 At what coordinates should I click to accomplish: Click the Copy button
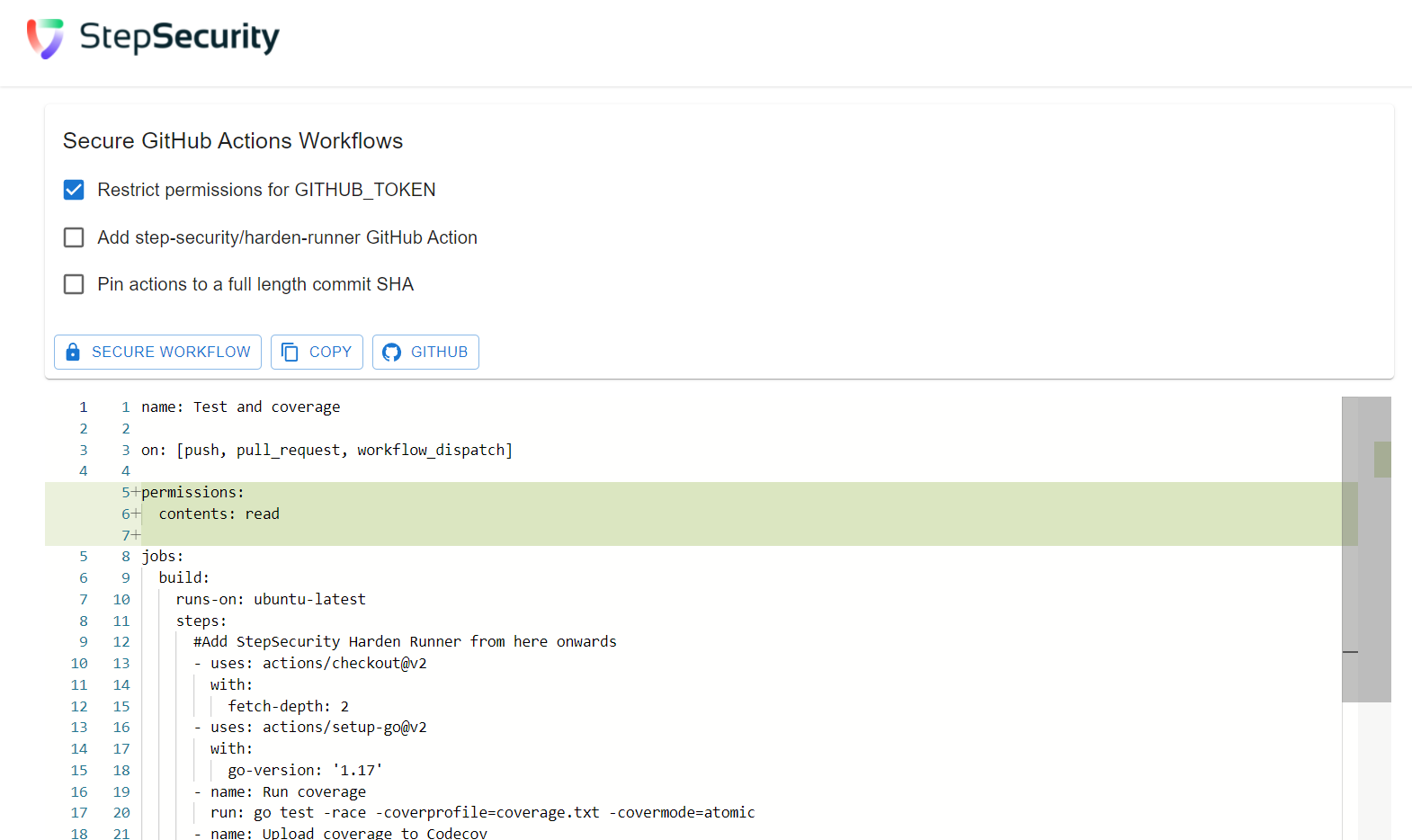point(317,352)
